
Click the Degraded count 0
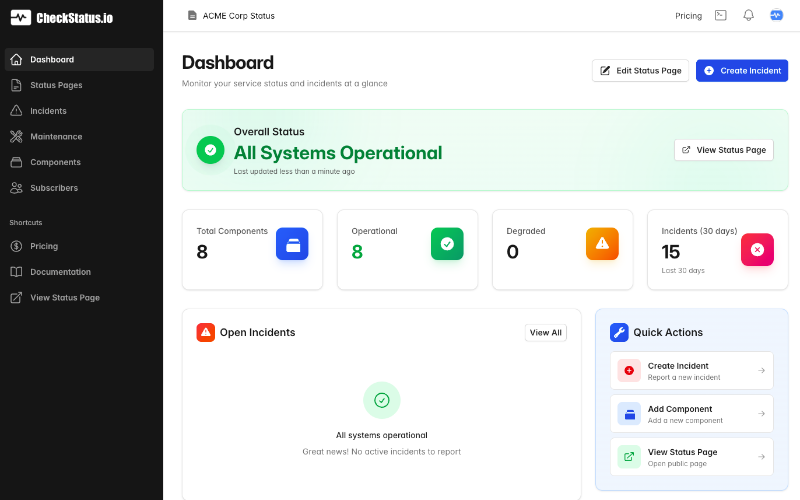click(513, 252)
